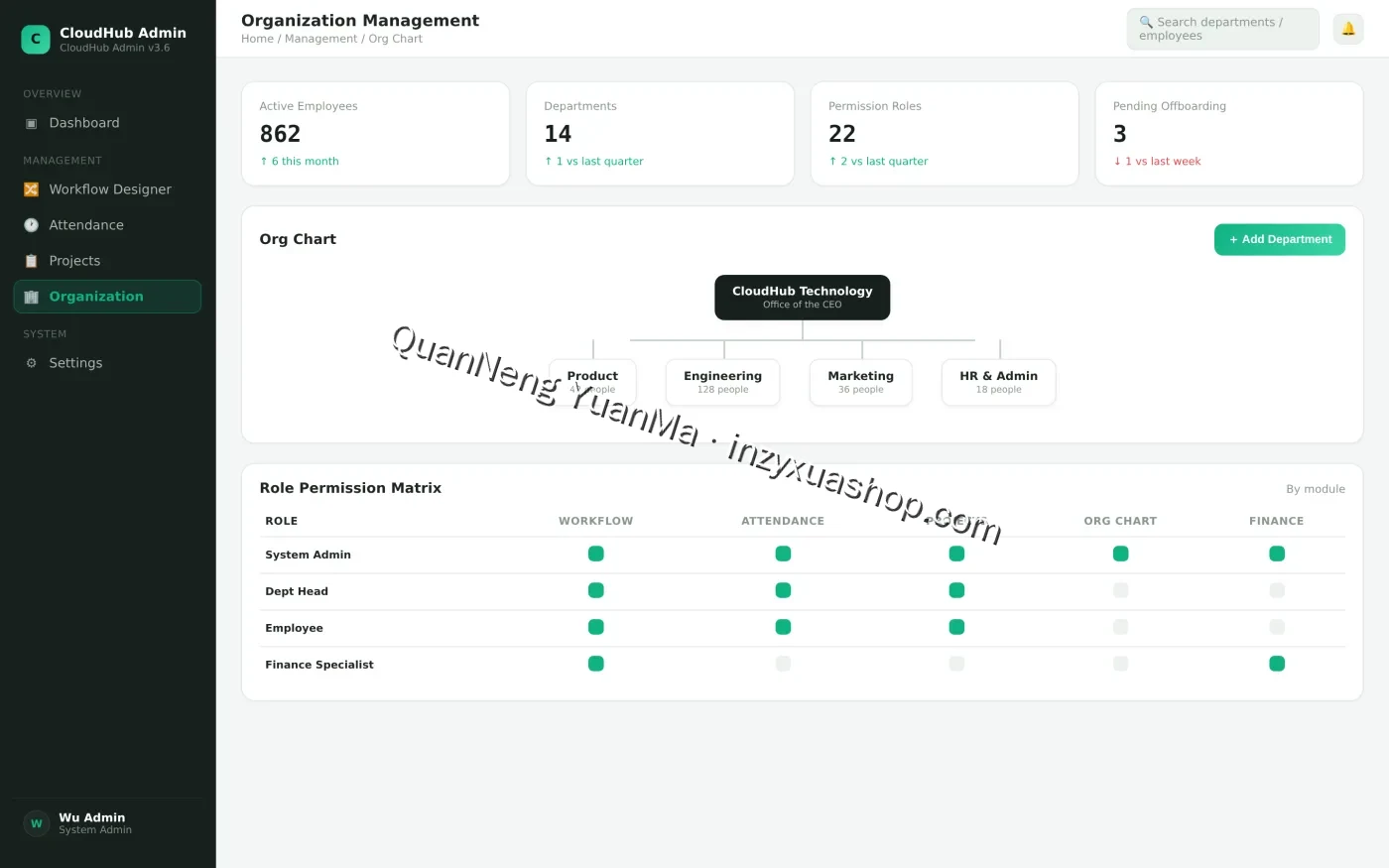Open the Departments stat card

point(660,134)
